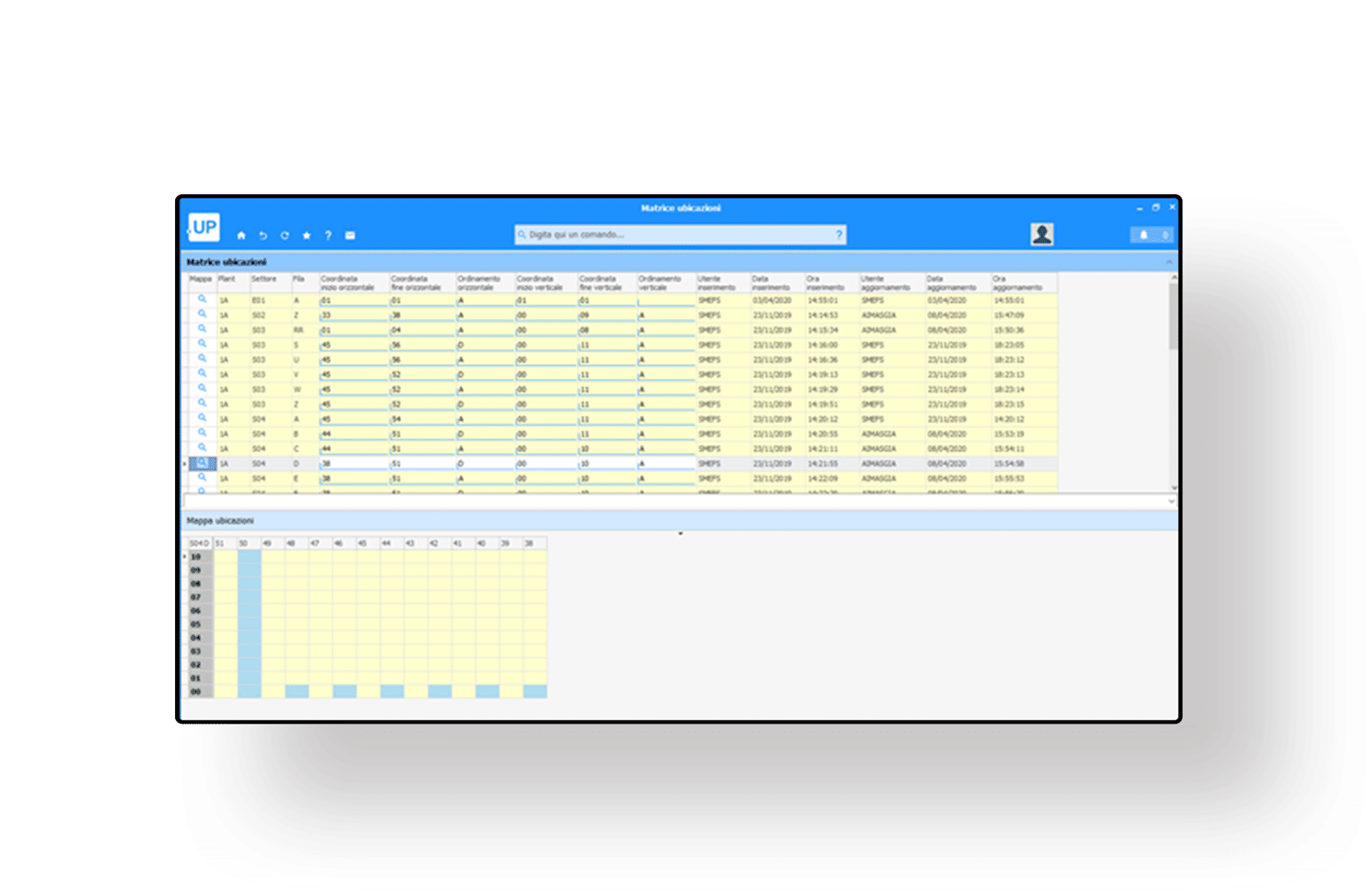
Task: Open notifications with the bell icon
Action: [1144, 234]
